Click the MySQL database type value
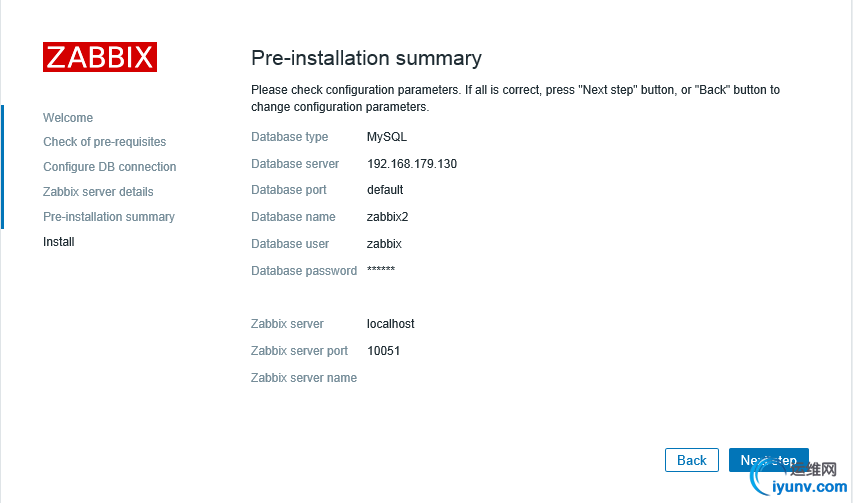The image size is (853, 503). pos(387,136)
